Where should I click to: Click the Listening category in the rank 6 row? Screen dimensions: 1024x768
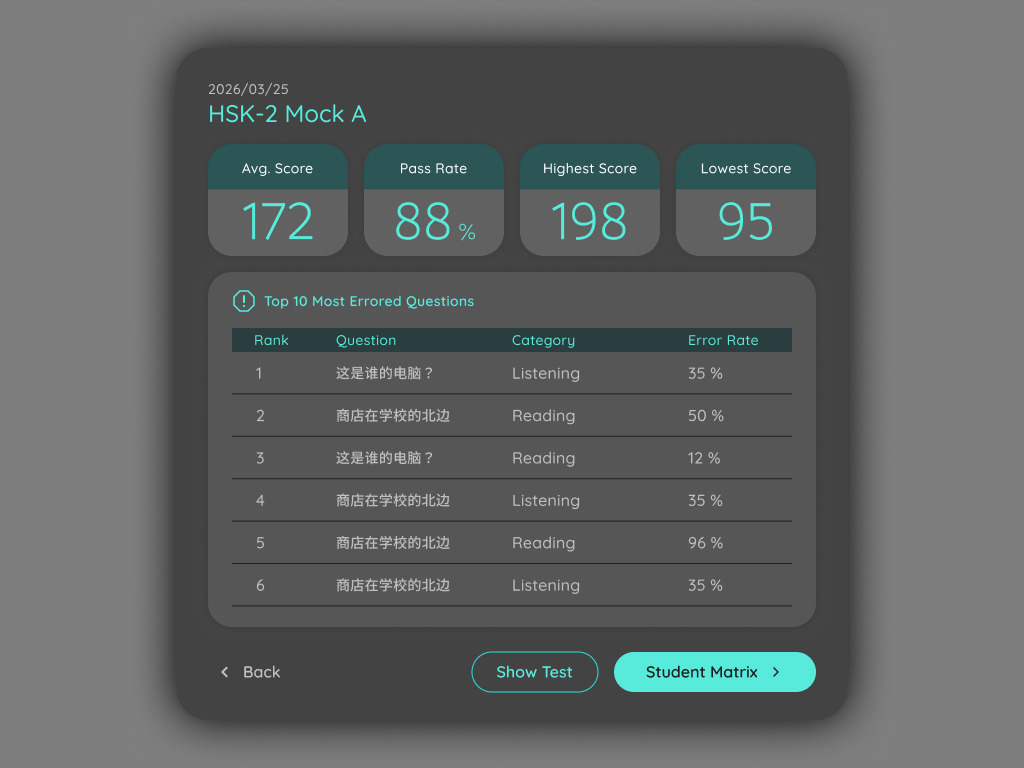point(546,586)
